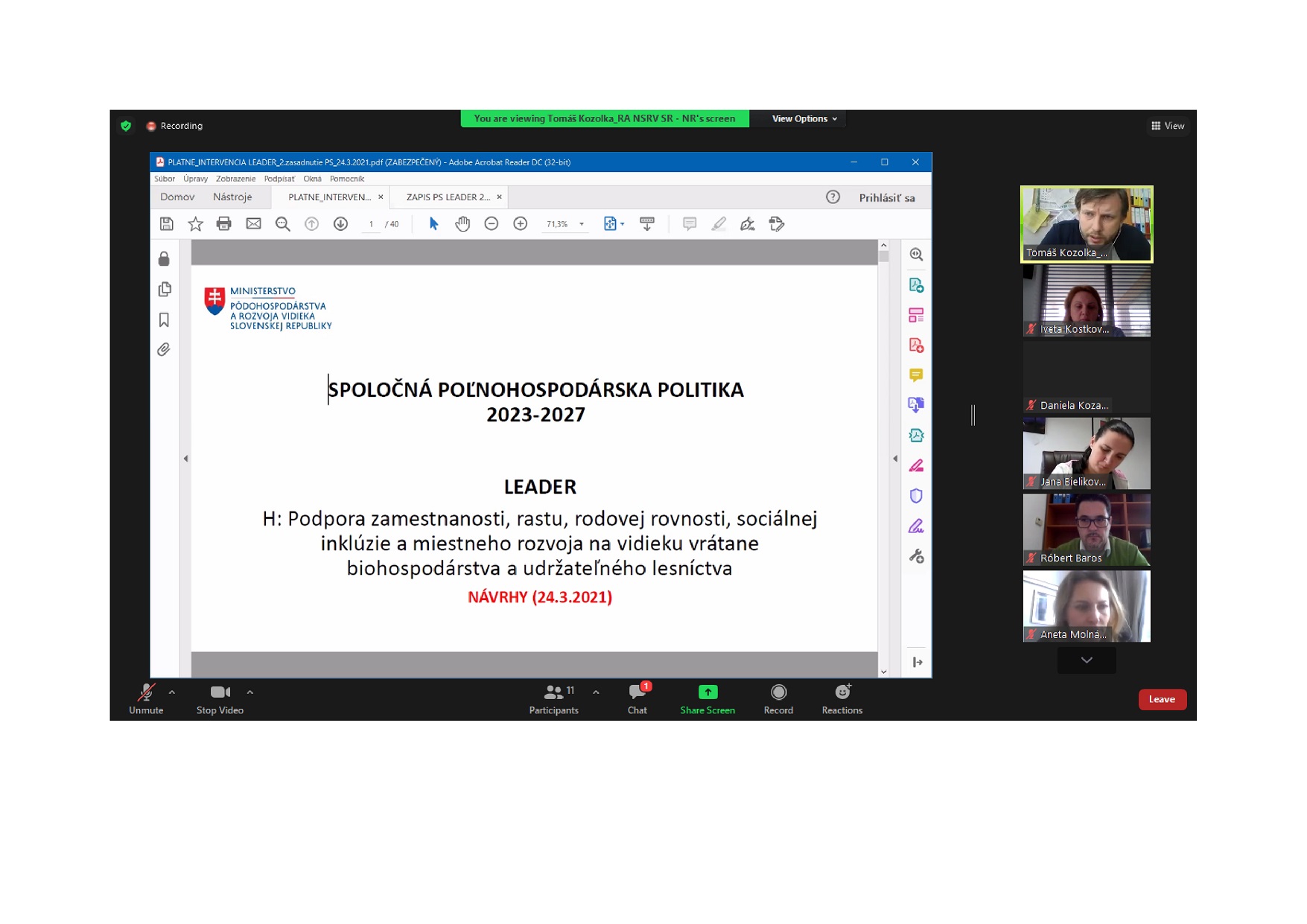Click the find text magnifier icon
Image resolution: width=1307 pixels, height=924 pixels.
pos(282,224)
